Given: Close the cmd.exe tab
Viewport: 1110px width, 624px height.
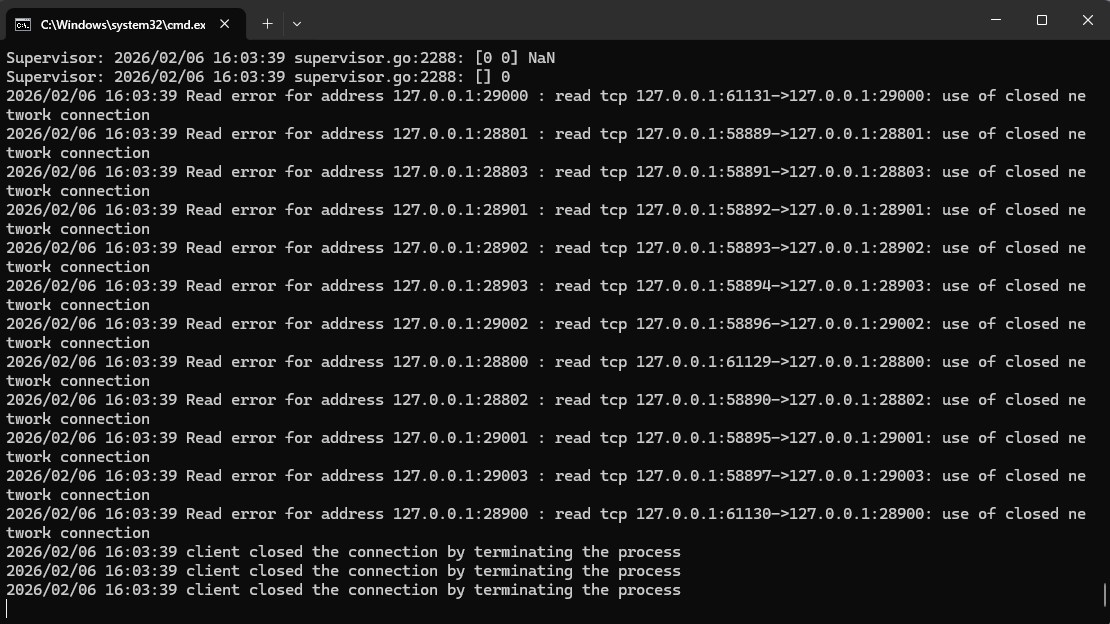Looking at the screenshot, I should click(225, 24).
